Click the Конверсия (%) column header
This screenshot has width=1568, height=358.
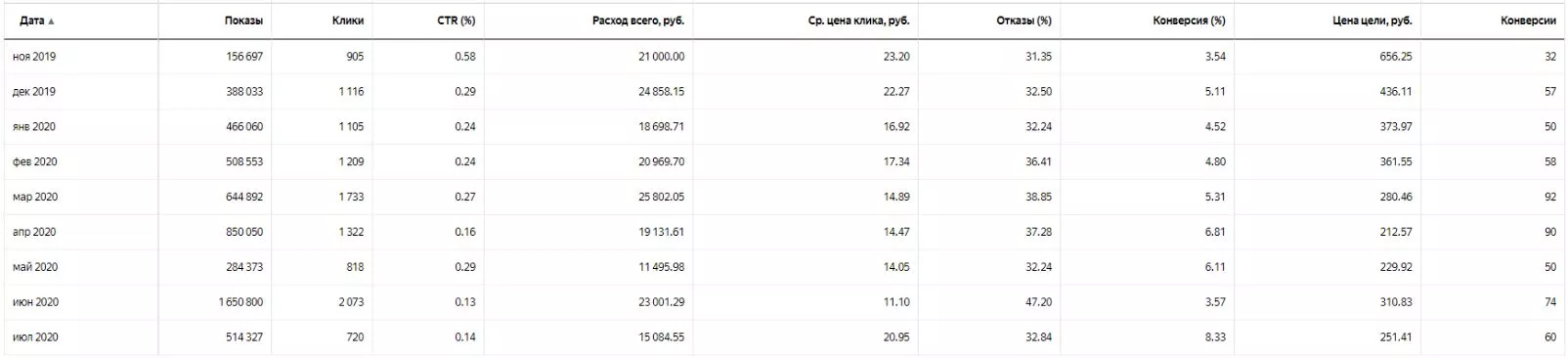coord(1189,21)
